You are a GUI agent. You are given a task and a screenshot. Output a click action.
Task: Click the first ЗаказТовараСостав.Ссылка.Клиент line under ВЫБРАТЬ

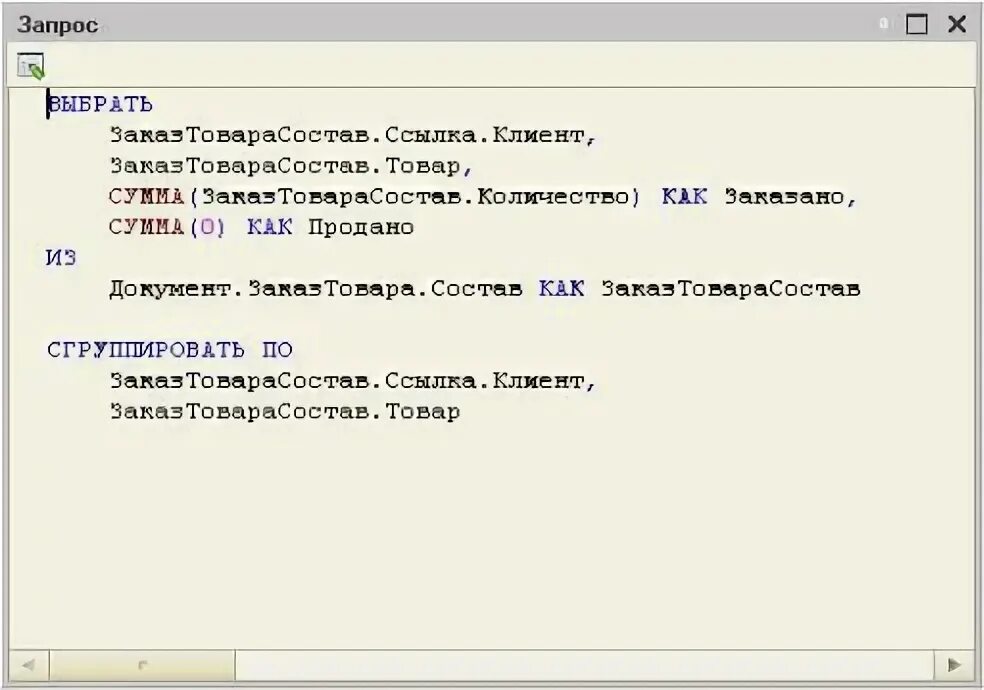point(353,135)
